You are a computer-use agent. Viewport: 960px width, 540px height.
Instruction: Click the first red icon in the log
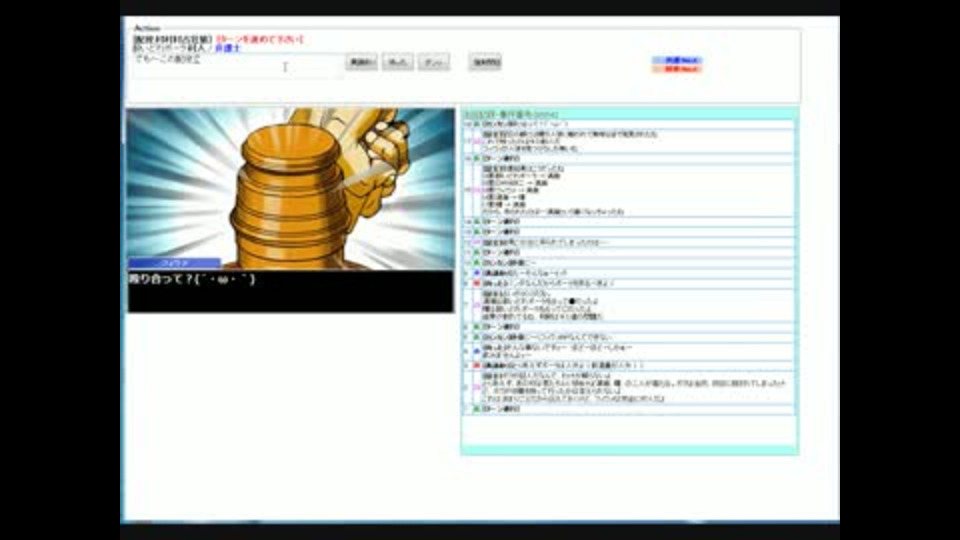pos(476,283)
